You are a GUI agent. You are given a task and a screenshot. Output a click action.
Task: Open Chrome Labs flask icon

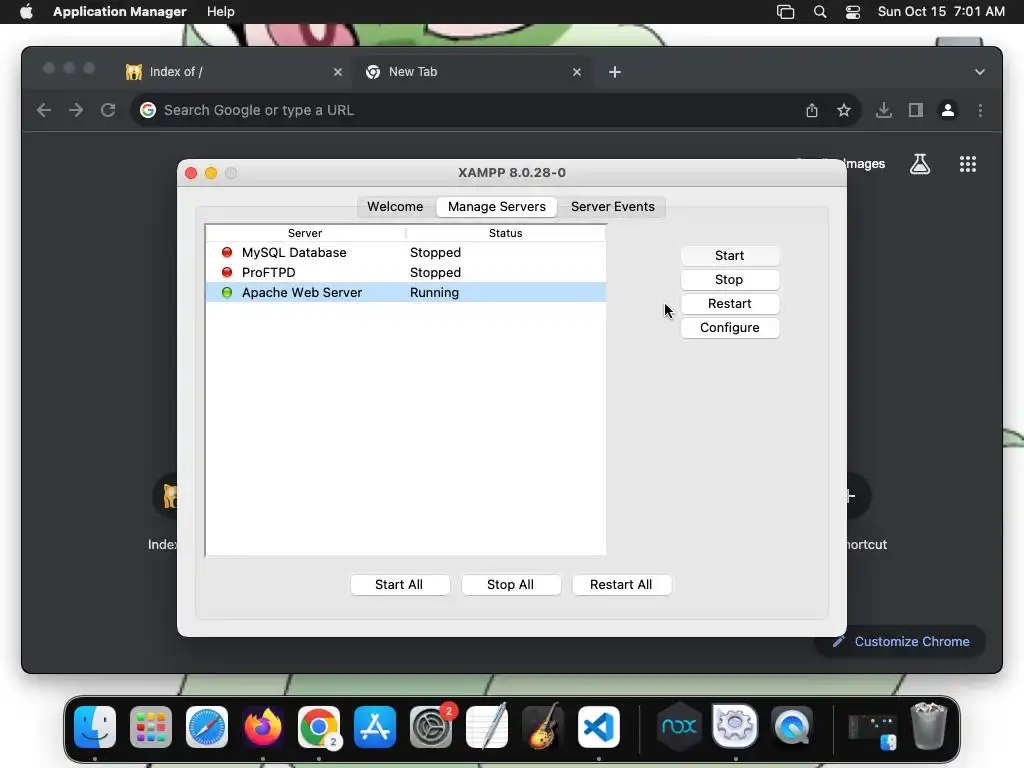click(920, 164)
